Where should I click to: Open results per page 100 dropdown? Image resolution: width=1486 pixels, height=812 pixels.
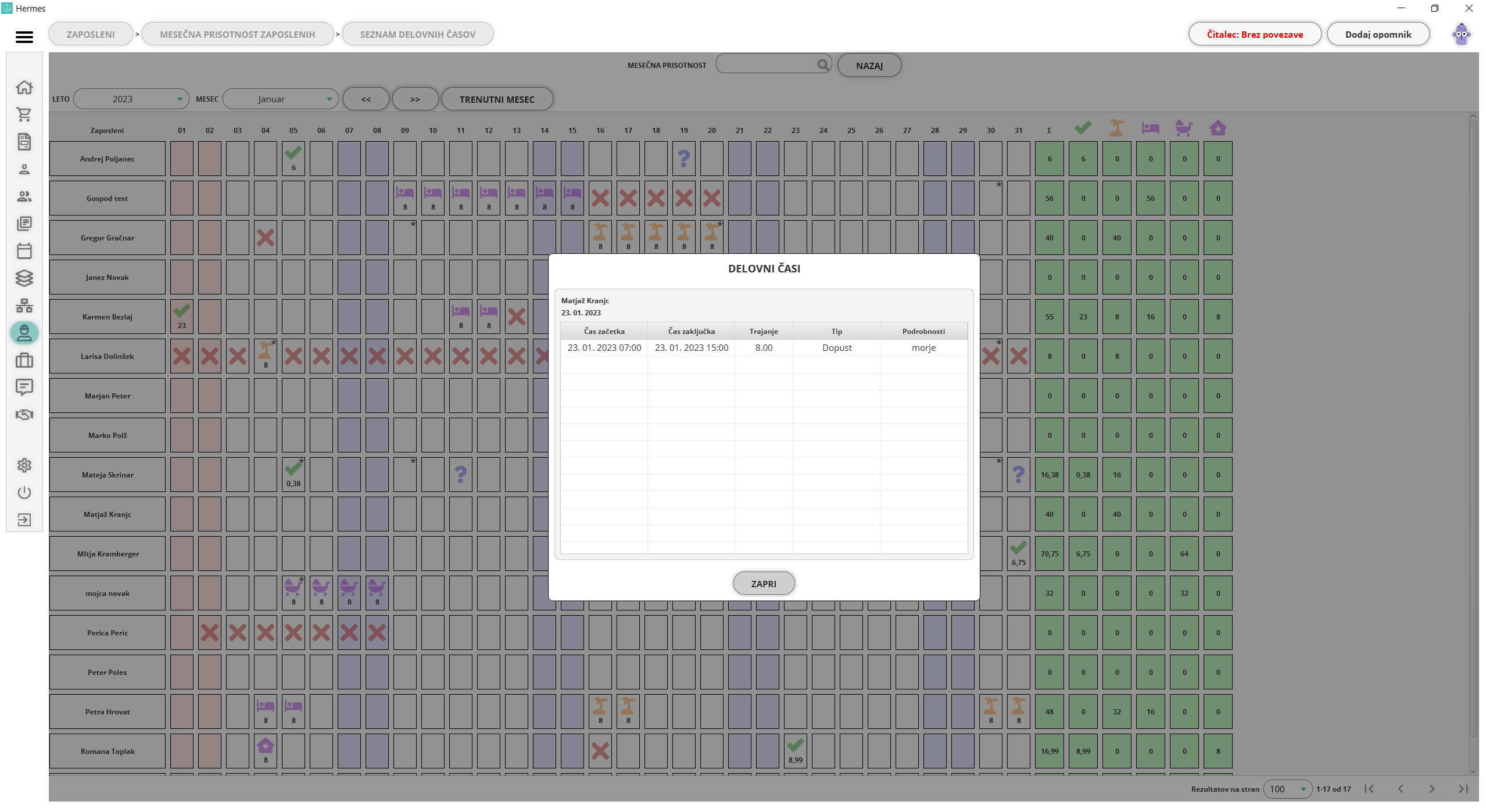[x=1287, y=789]
